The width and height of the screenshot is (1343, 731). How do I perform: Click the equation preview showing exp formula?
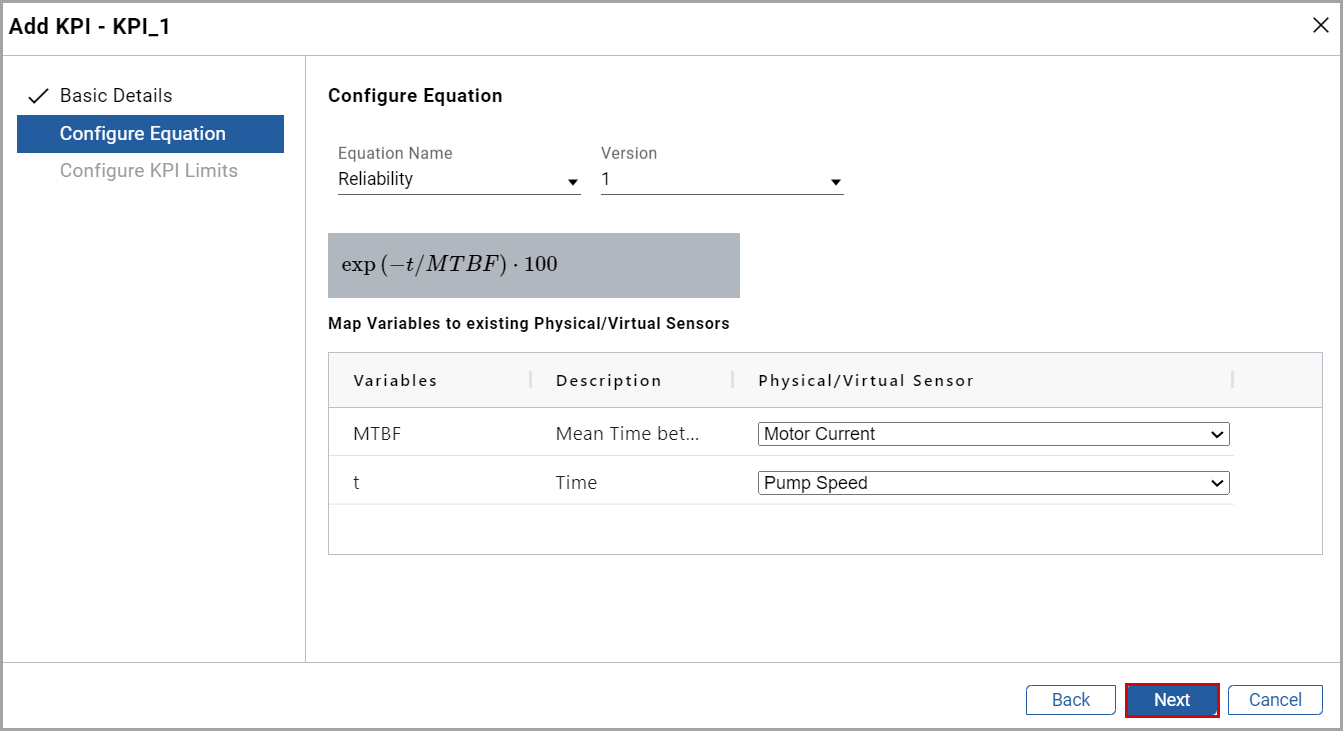pyautogui.click(x=533, y=265)
